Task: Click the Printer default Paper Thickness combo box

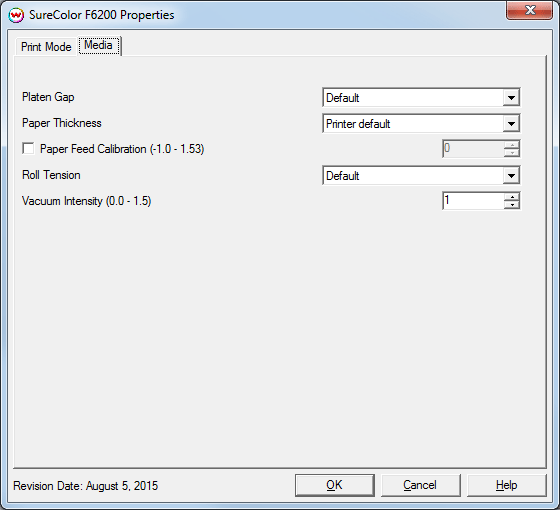Action: click(421, 124)
